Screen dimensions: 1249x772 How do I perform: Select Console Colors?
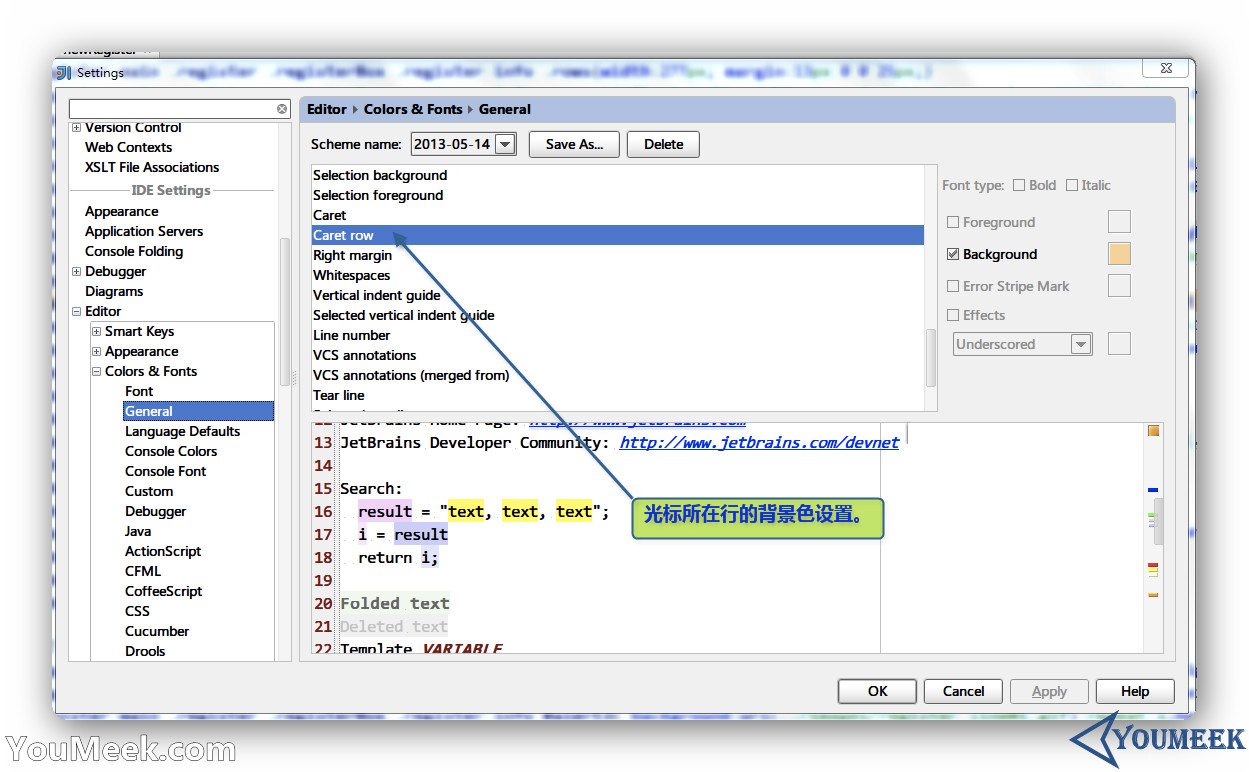[x=171, y=451]
